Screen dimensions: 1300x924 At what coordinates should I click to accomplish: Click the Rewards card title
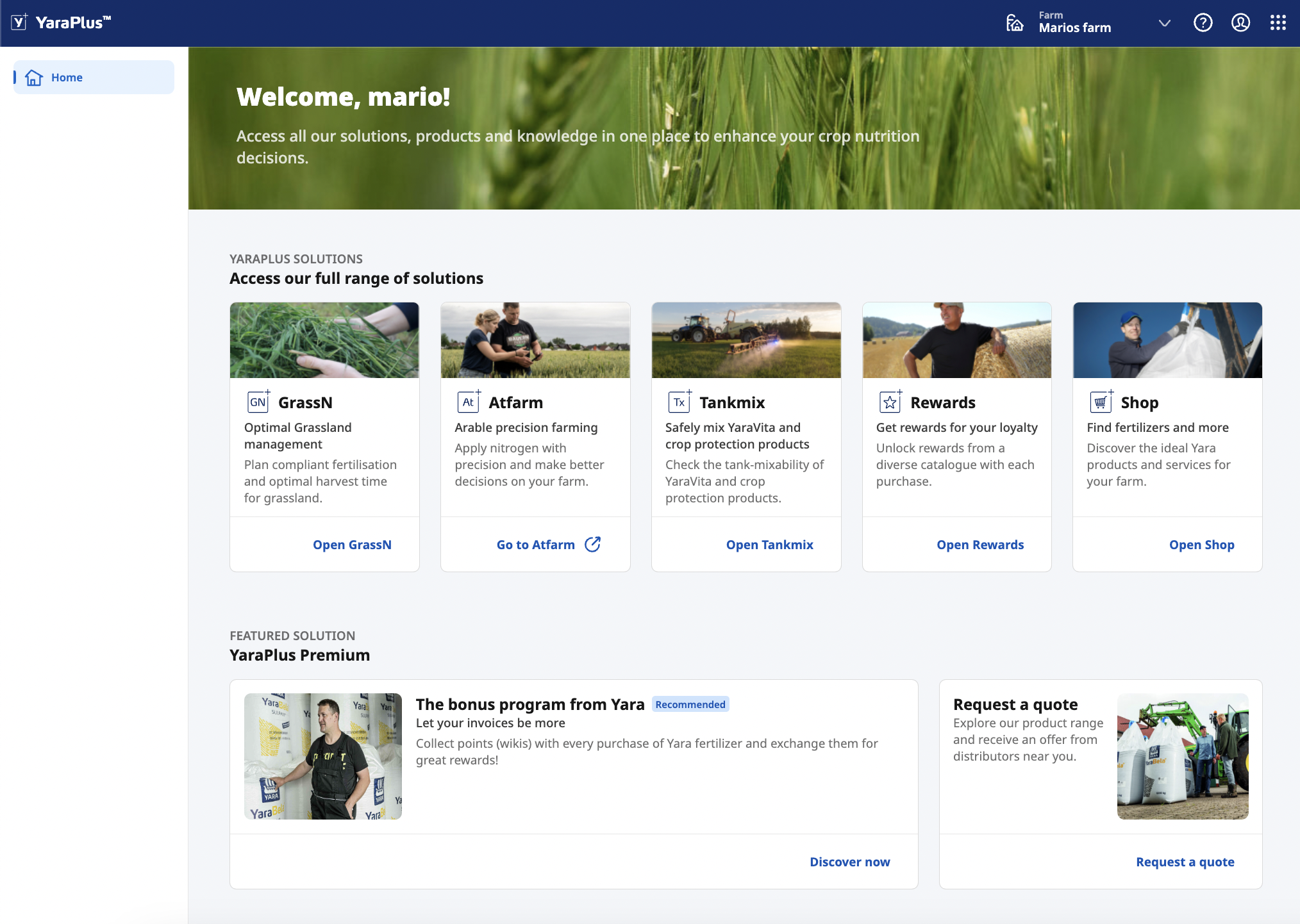point(943,402)
